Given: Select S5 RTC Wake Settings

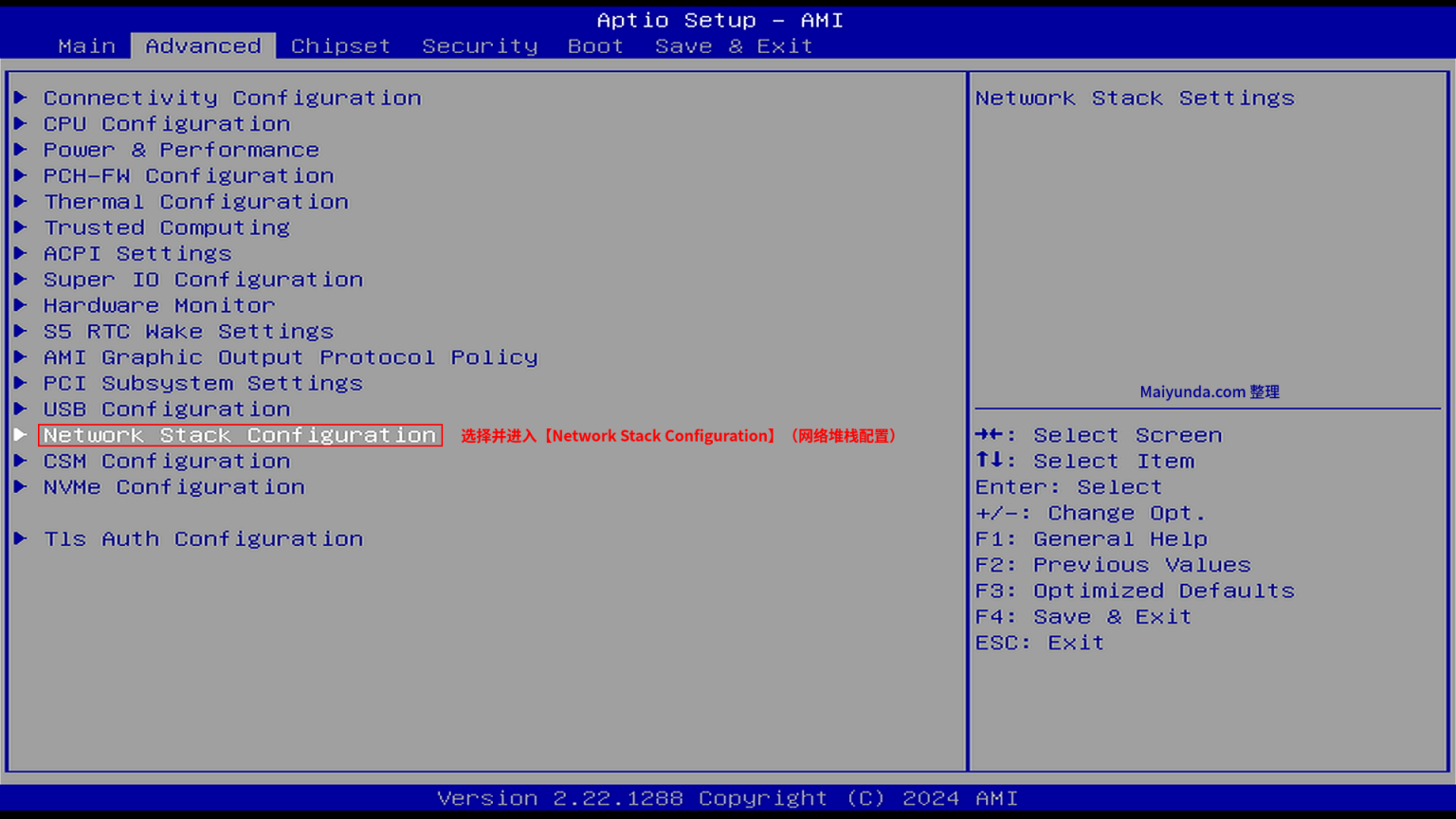Looking at the screenshot, I should tap(188, 331).
